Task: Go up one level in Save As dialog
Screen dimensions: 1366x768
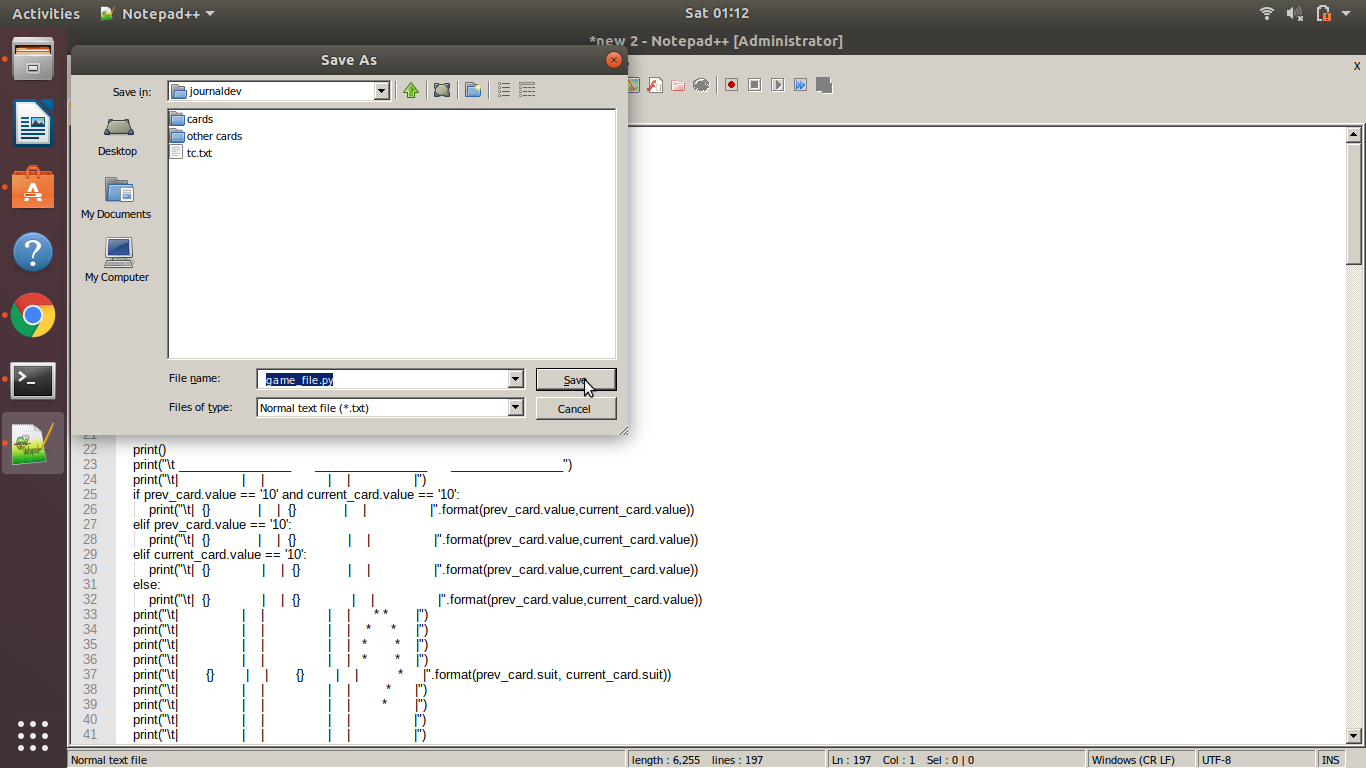Action: coord(410,90)
